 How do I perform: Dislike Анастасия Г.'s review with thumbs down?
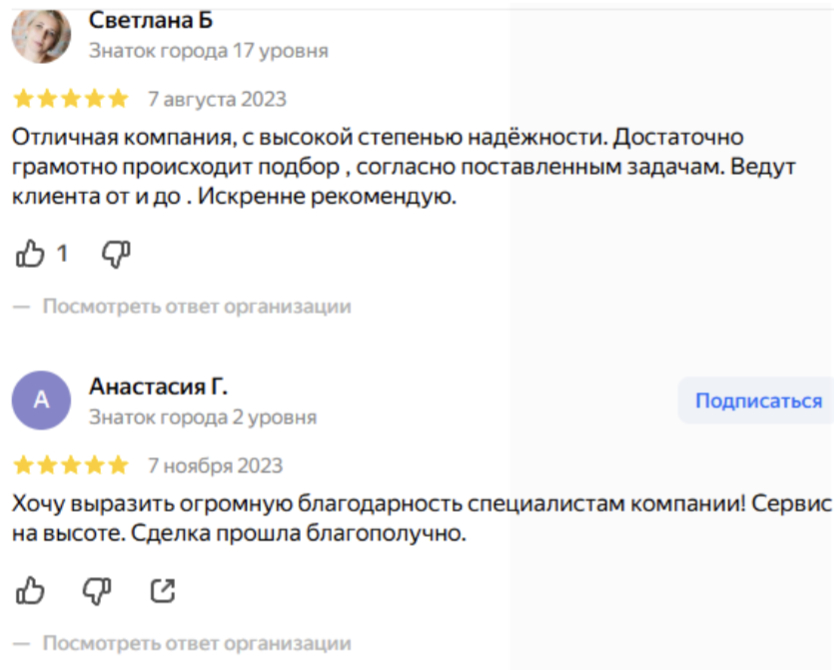96,591
